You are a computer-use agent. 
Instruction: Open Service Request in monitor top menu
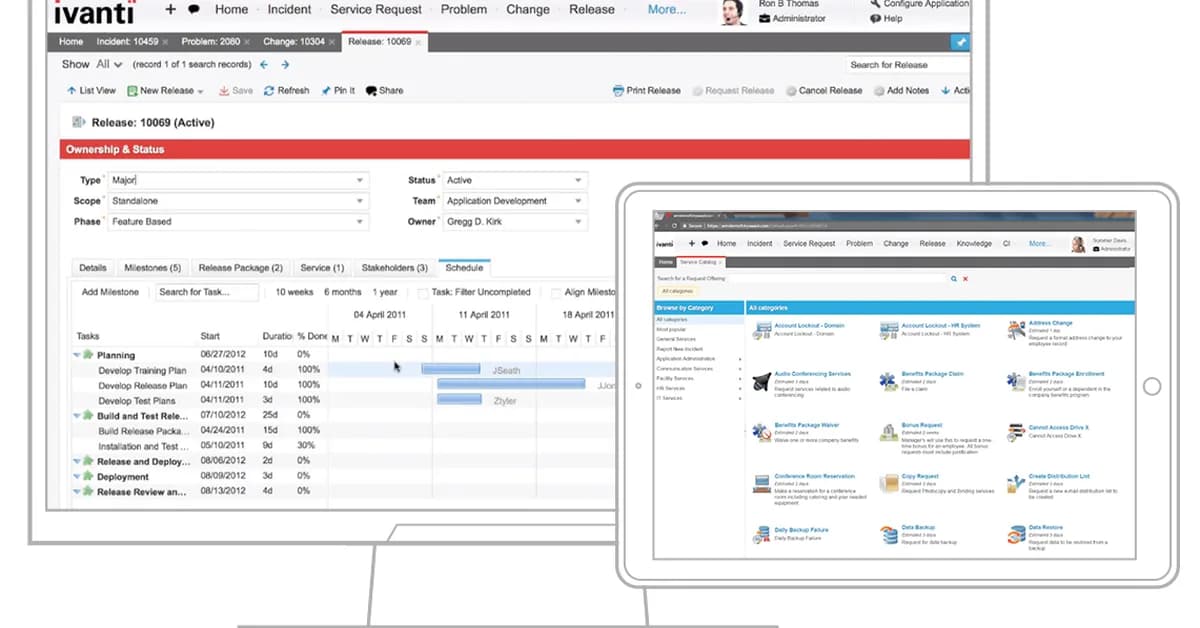pyautogui.click(x=376, y=9)
